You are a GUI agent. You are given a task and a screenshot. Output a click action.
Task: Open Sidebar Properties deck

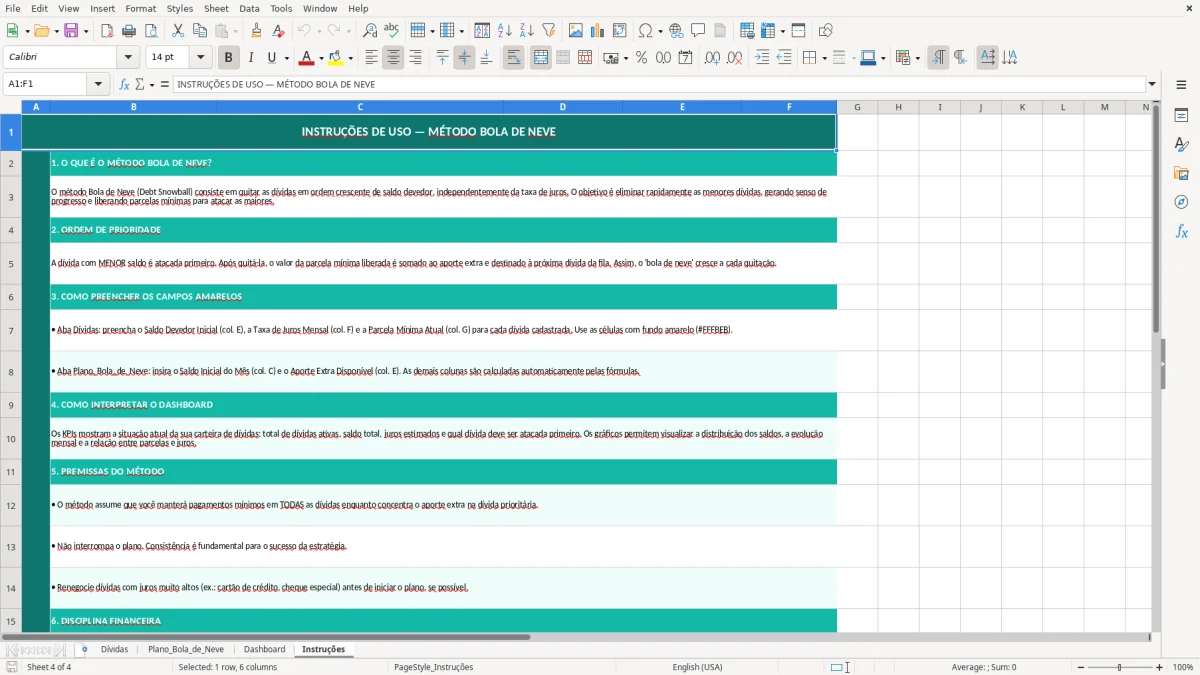click(x=1181, y=115)
